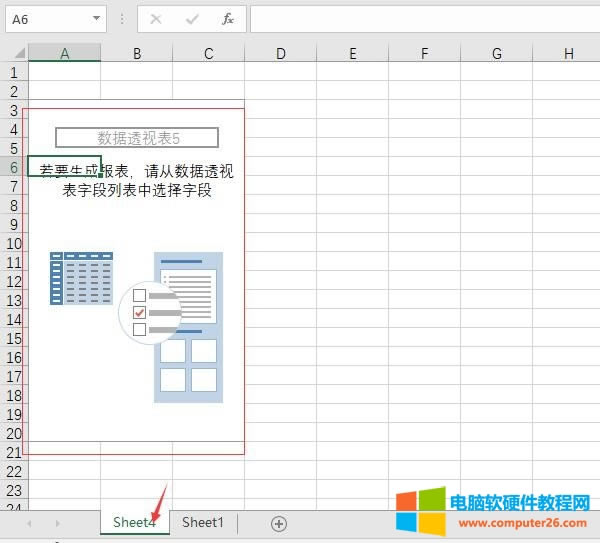Select row 1 header
This screenshot has width=600, height=543.
(14, 73)
